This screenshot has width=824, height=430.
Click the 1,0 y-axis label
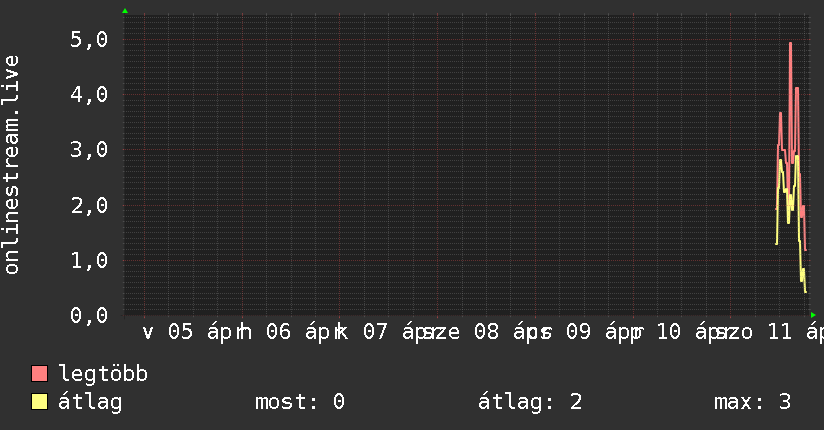(88, 260)
